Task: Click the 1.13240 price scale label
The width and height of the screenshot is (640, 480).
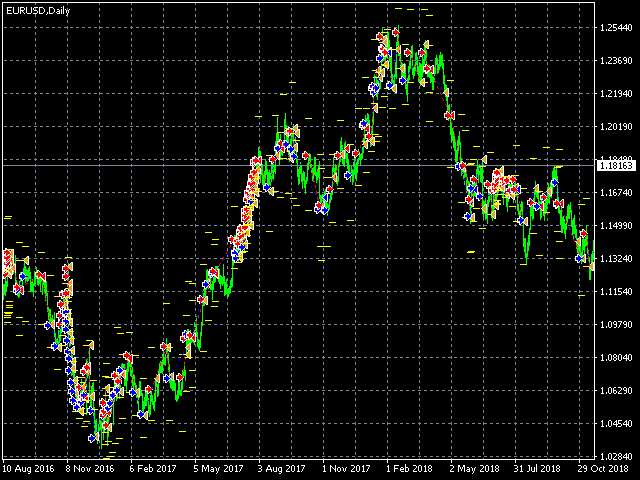Action: point(616,259)
